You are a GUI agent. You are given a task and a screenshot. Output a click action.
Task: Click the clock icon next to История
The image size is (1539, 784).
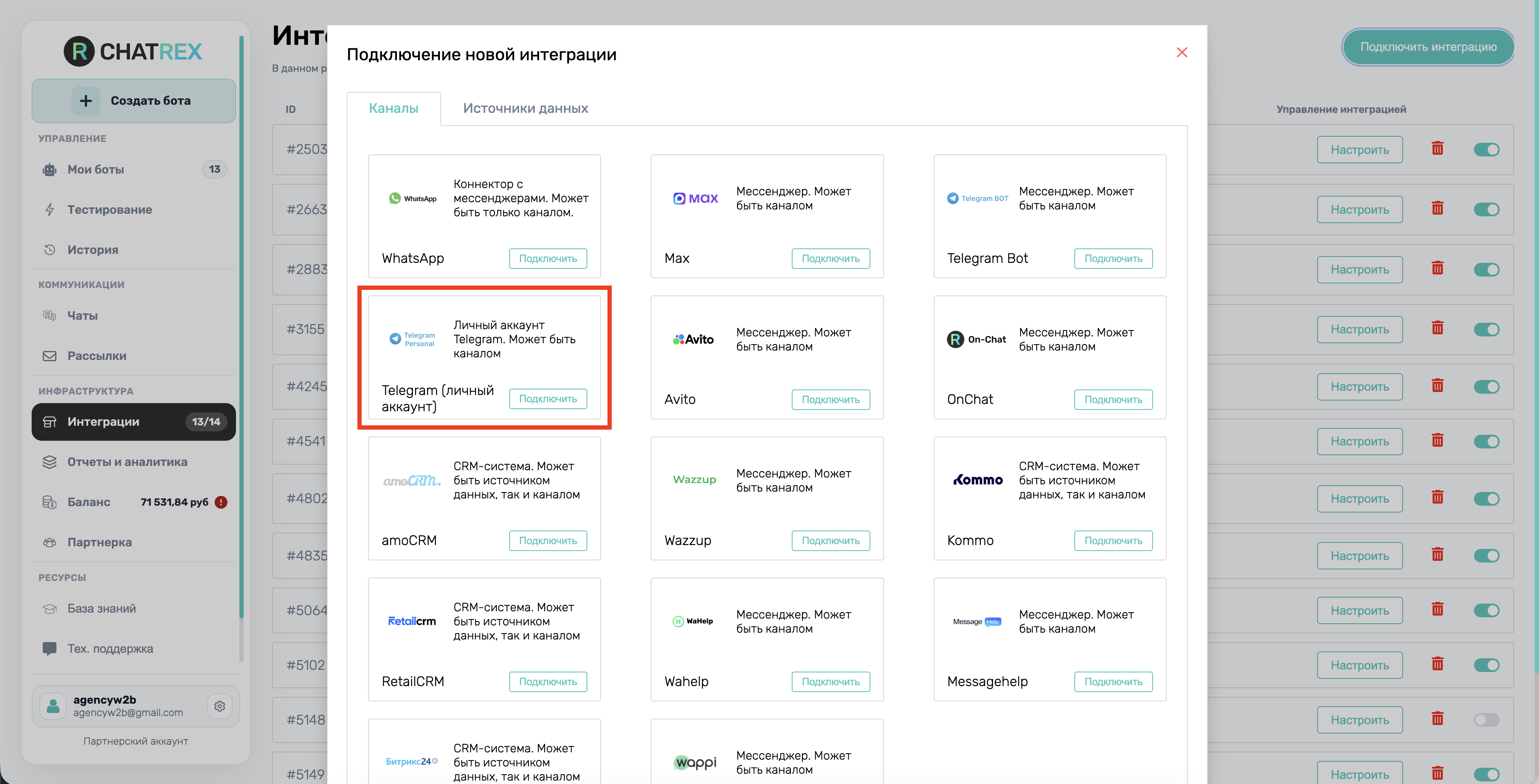pos(50,250)
